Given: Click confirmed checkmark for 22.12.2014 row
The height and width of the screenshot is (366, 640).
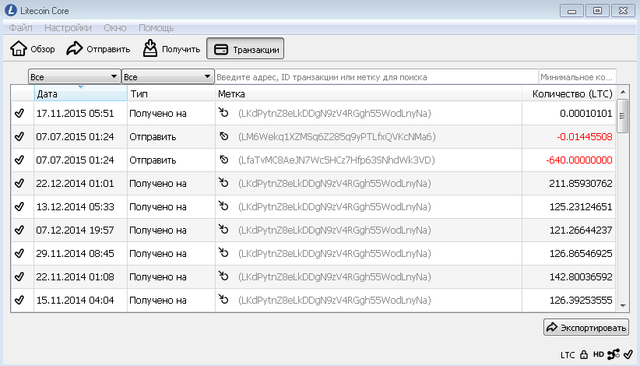Looking at the screenshot, I should (19, 183).
